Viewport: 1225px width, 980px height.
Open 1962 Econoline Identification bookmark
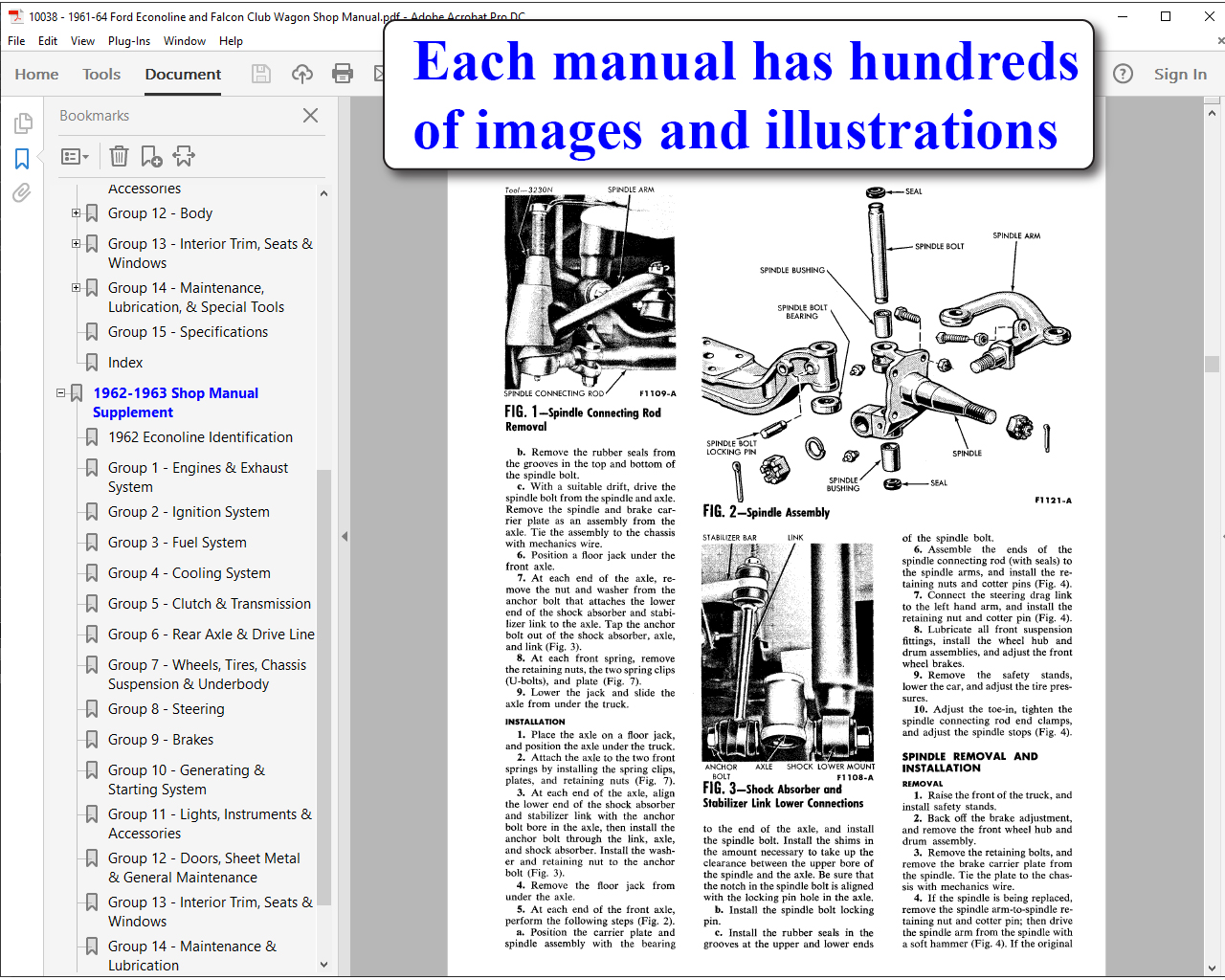[x=200, y=437]
